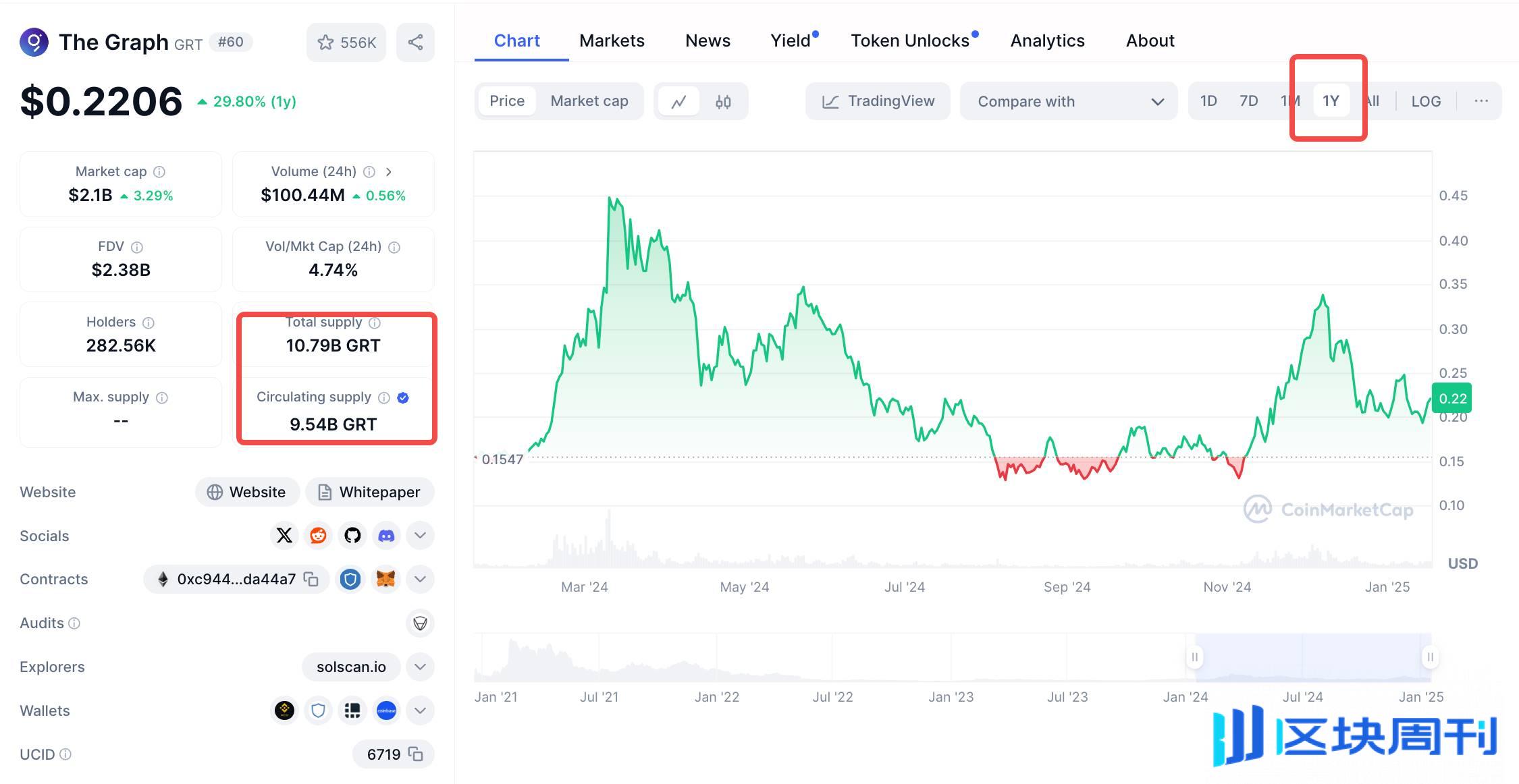Toggle the LOG scale option
This screenshot has height=784, width=1519.
point(1426,101)
